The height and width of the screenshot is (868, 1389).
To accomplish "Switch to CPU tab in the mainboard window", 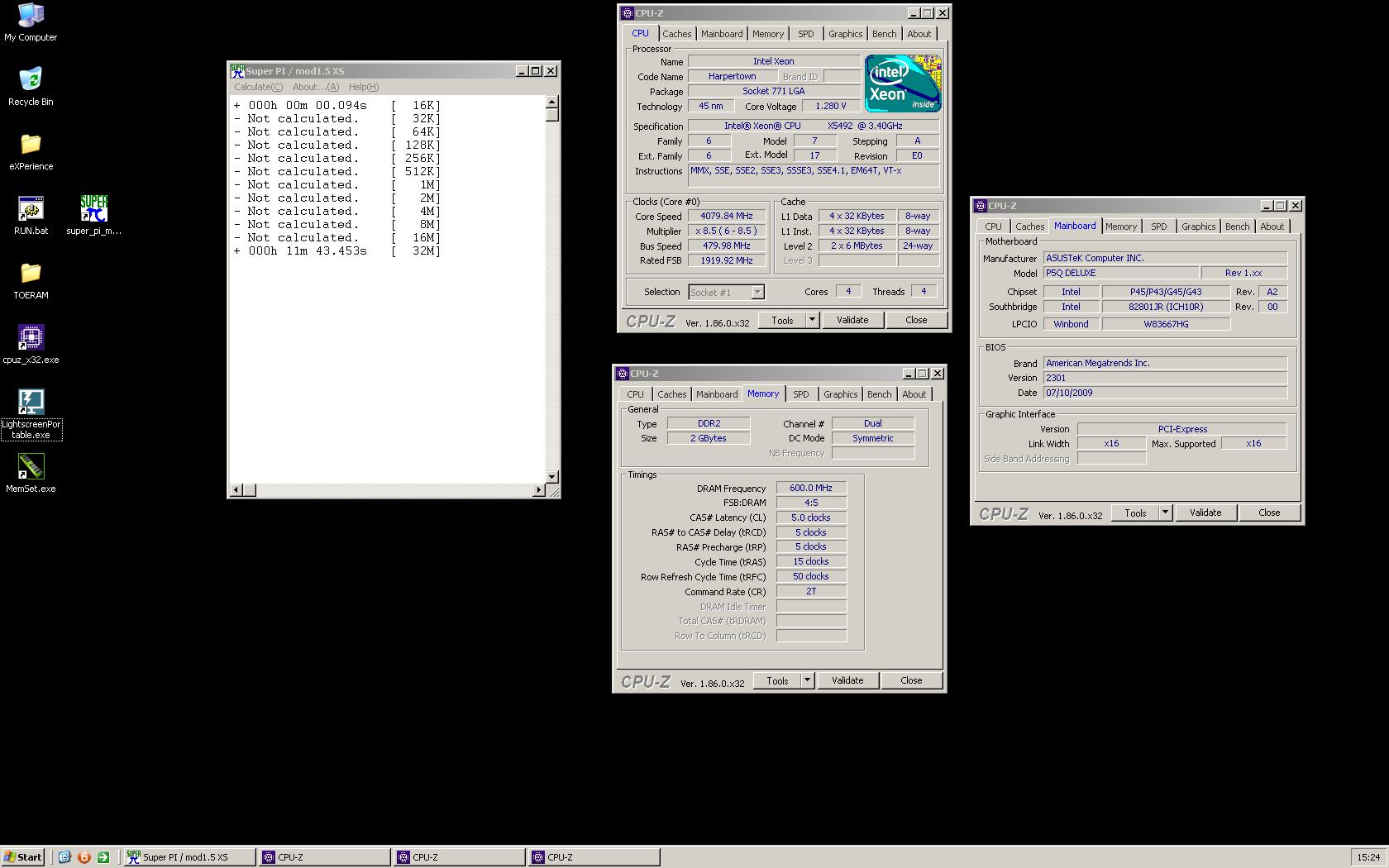I will (993, 227).
